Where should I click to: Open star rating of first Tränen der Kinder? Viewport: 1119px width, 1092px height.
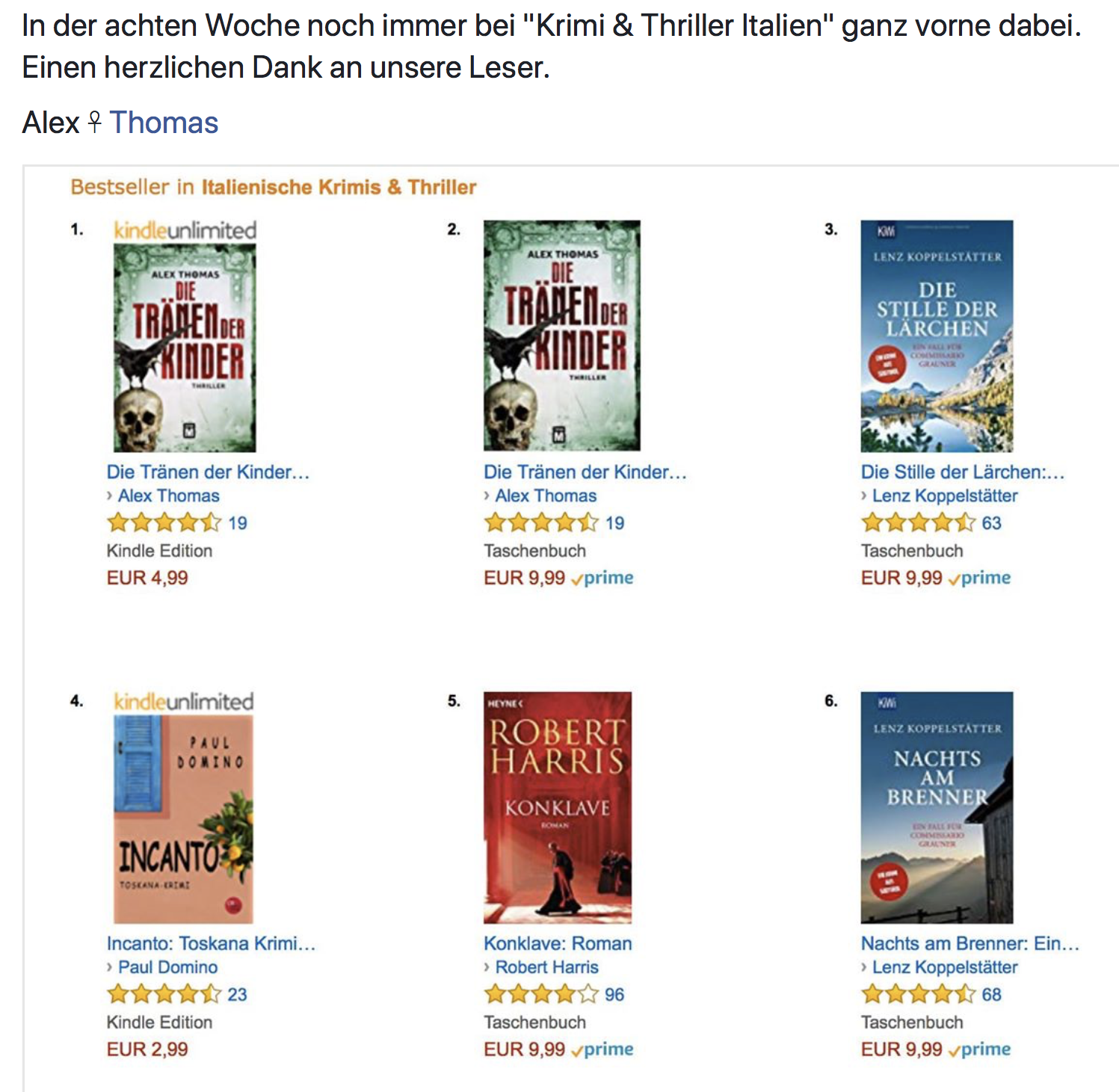(164, 522)
